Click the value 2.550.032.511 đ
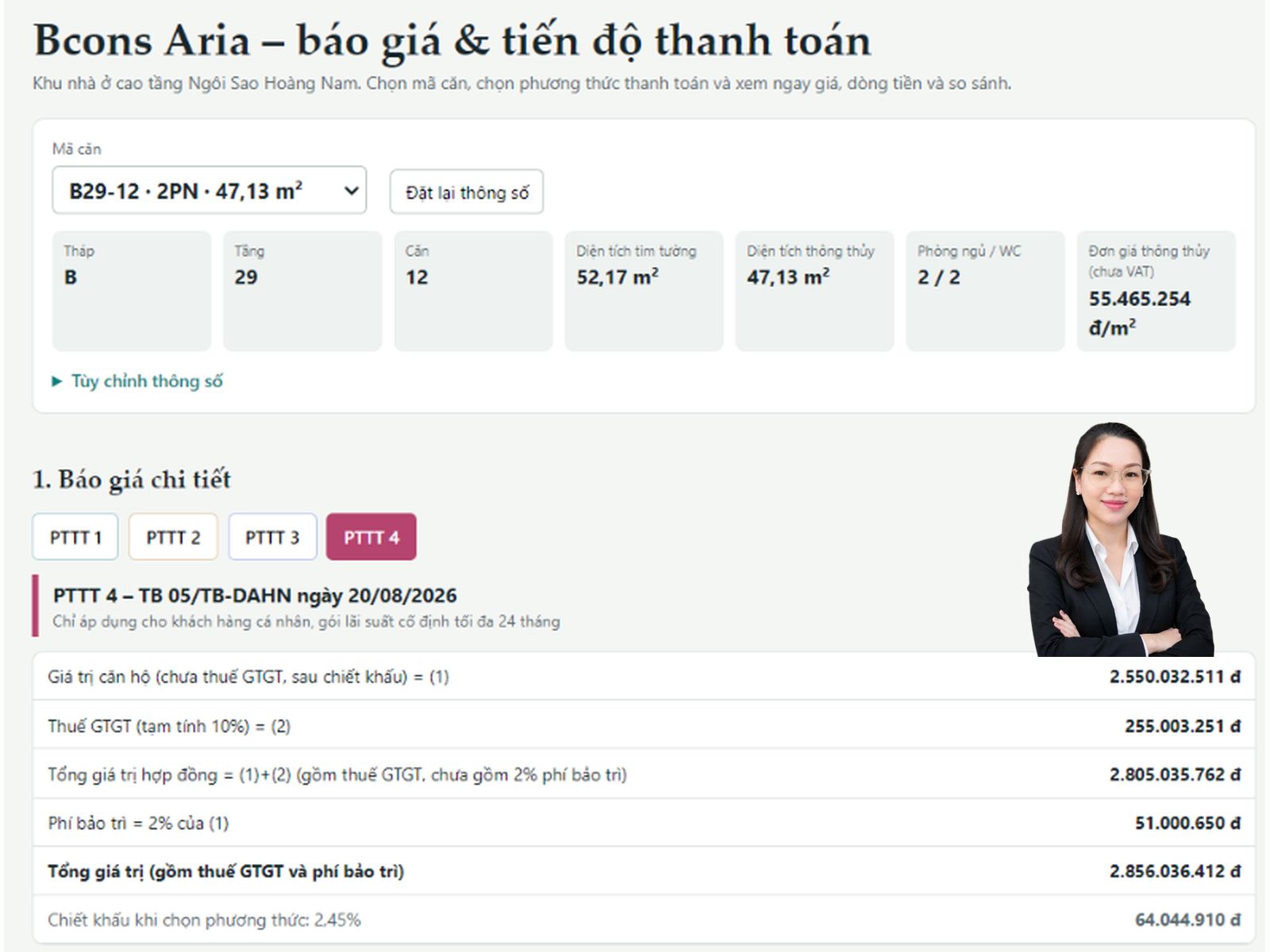The height and width of the screenshot is (952, 1270). click(1175, 677)
